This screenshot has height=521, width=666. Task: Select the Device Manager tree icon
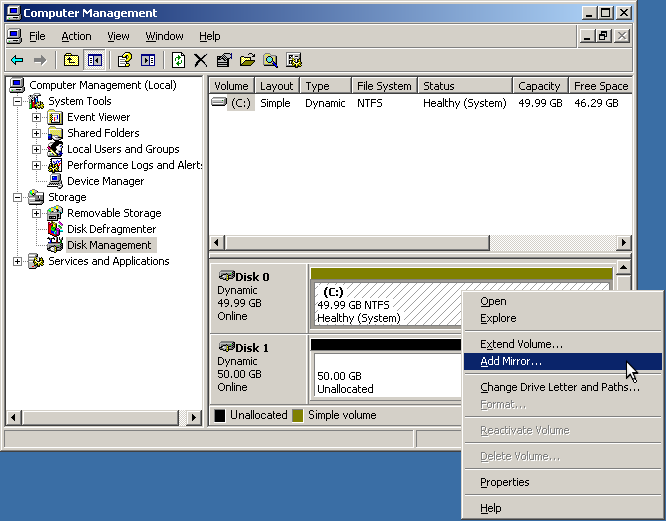click(x=55, y=181)
